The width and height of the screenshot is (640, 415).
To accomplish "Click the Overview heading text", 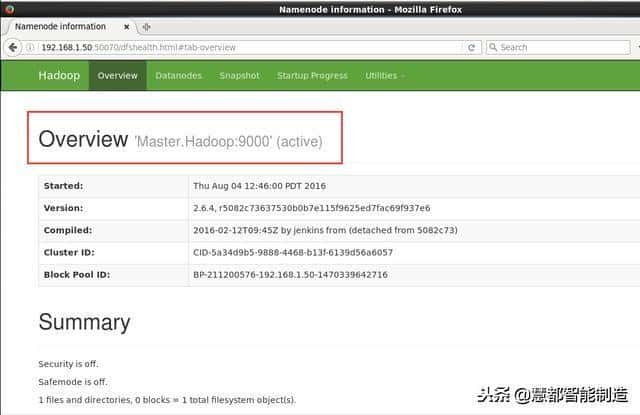I will point(83,139).
